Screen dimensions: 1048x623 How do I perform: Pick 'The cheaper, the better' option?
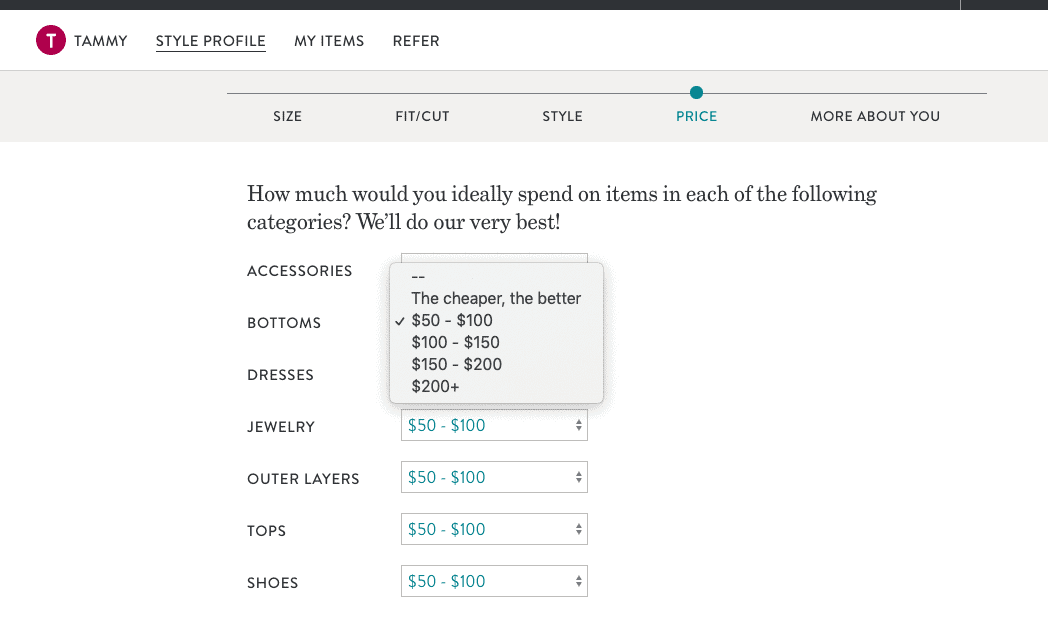coord(496,298)
